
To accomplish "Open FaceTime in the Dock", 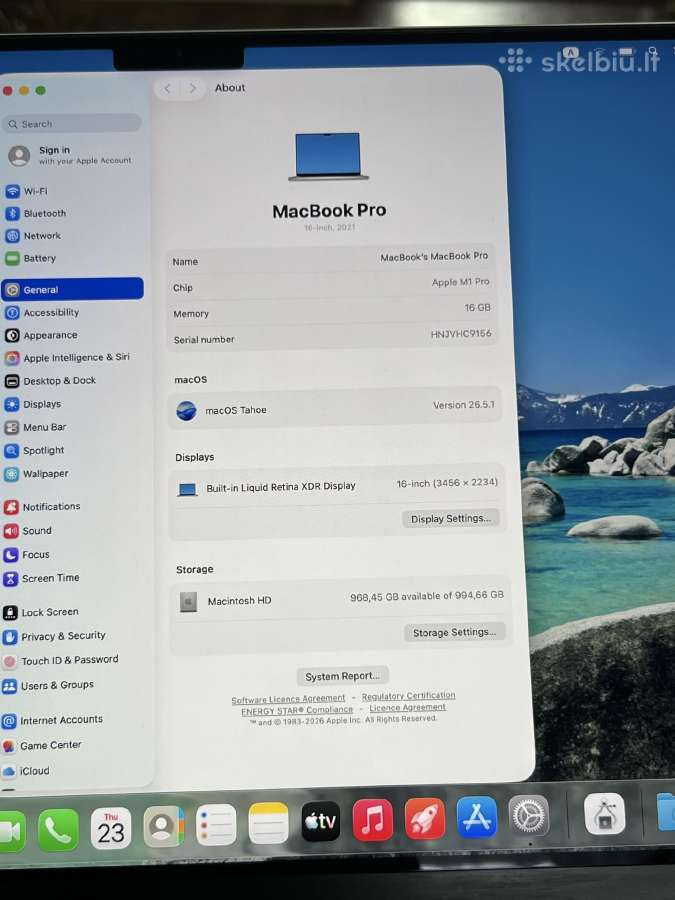I will (11, 832).
